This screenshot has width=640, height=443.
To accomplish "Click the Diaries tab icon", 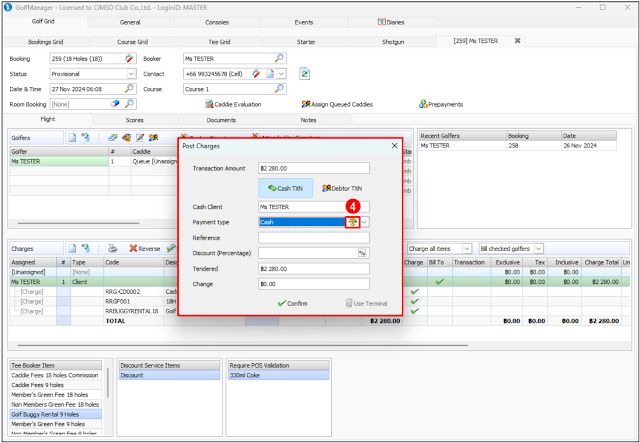I will 382,22.
